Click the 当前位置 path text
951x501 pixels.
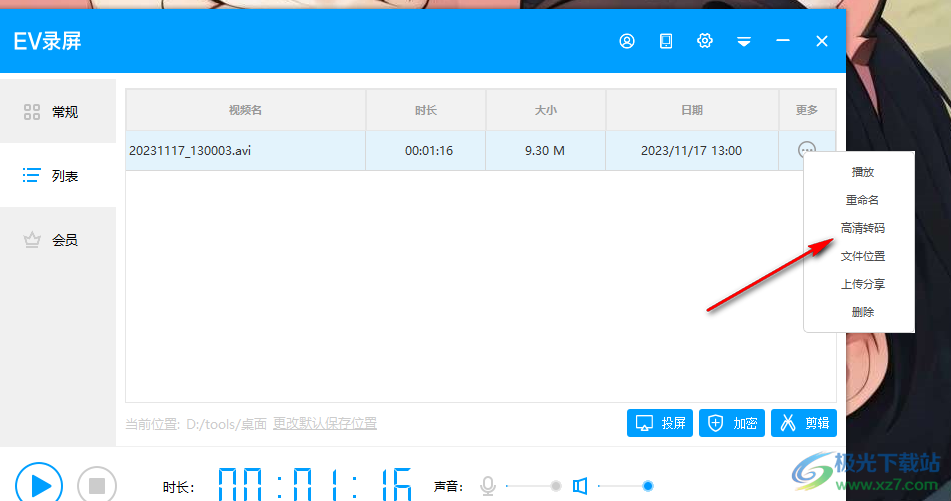tap(196, 424)
